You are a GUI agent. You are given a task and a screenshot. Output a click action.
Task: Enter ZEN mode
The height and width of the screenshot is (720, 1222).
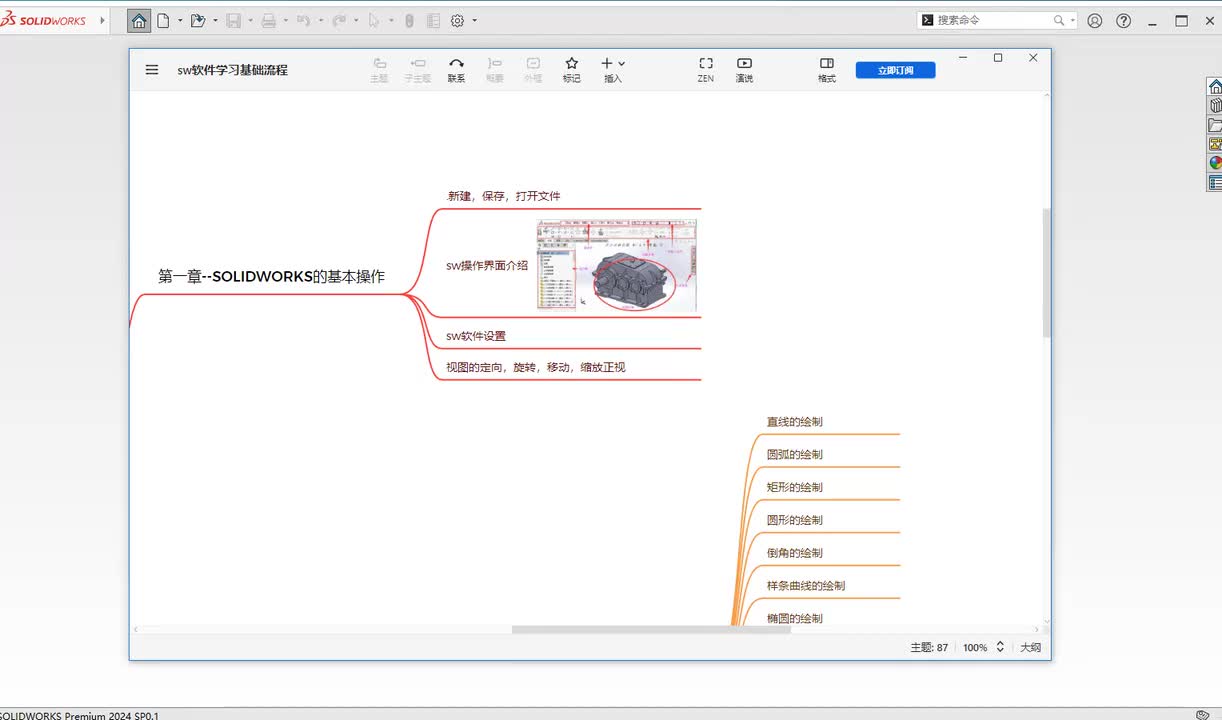pos(706,70)
